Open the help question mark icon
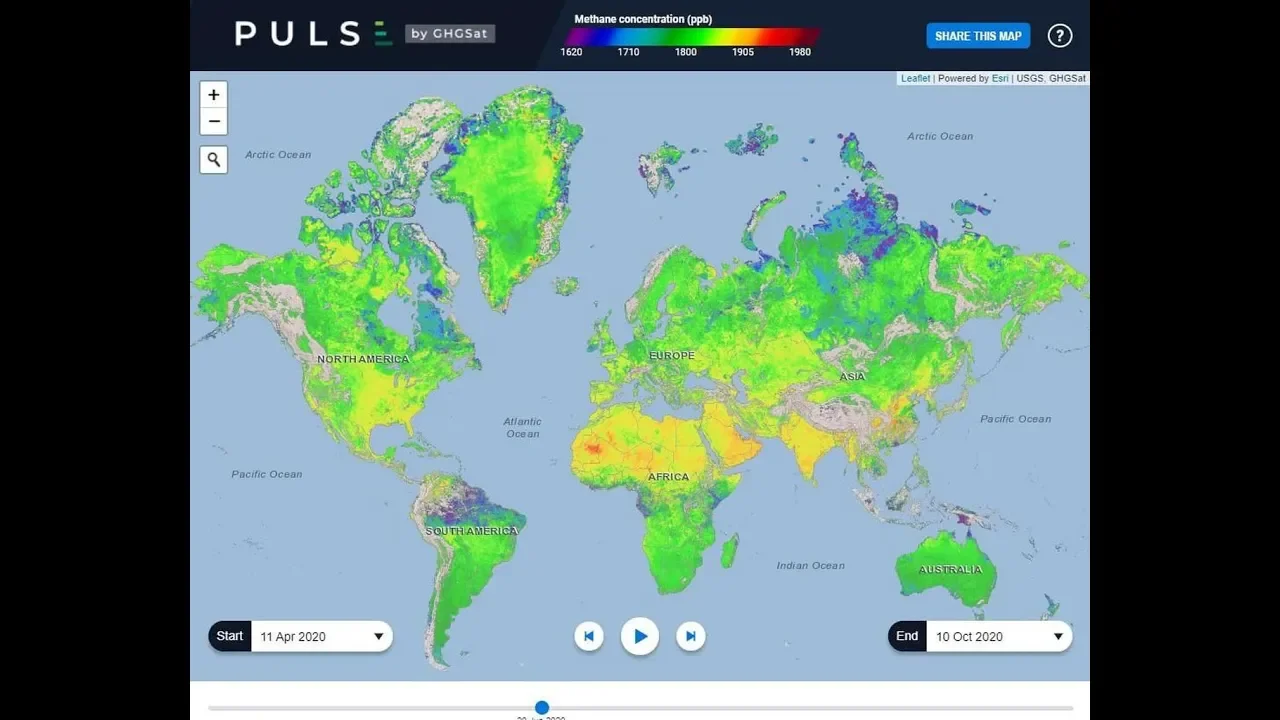This screenshot has width=1280, height=720. [x=1059, y=36]
